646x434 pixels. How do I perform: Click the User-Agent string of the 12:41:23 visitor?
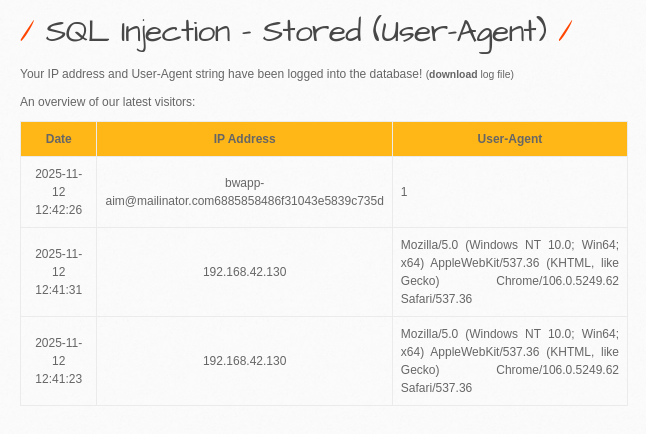click(509, 361)
